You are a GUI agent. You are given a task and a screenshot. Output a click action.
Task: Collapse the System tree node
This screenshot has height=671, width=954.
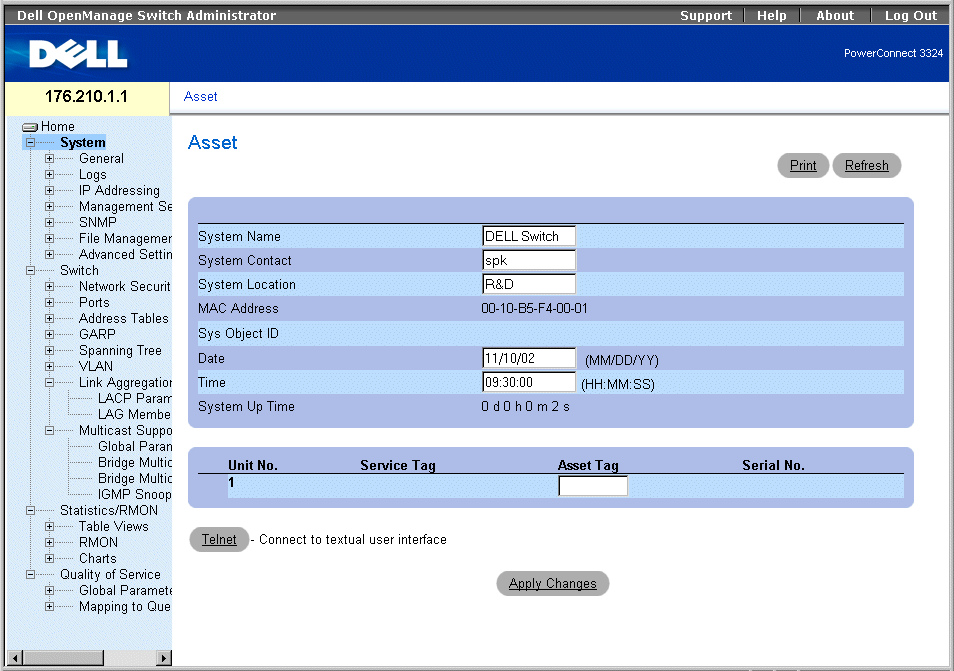[x=30, y=143]
